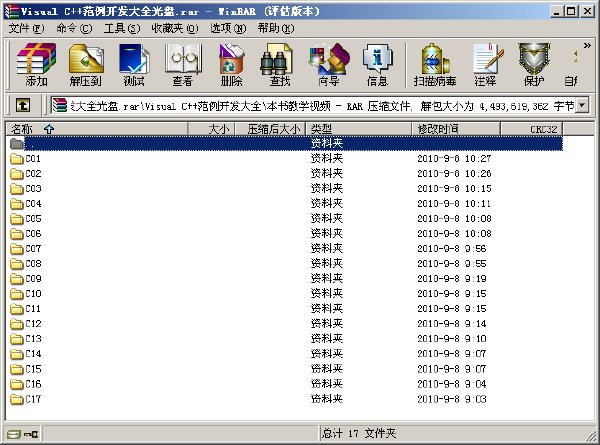
Task: Select the C12 folder name
Action: 33,324
